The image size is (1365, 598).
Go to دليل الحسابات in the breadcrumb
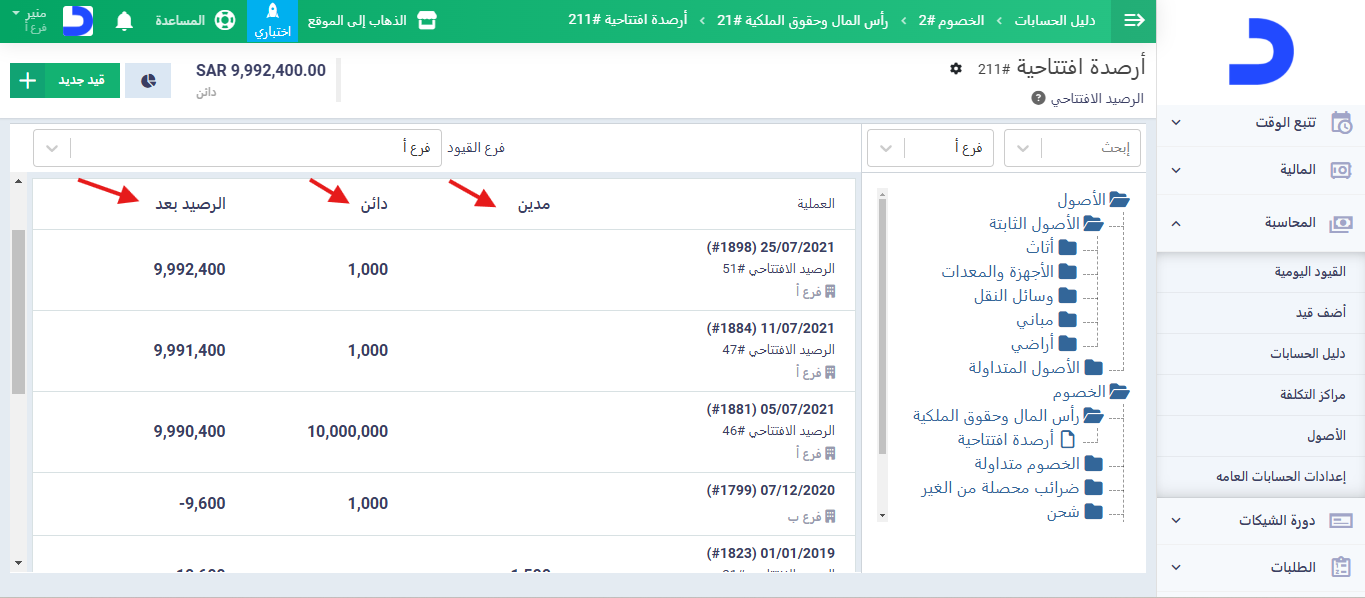tap(1055, 20)
